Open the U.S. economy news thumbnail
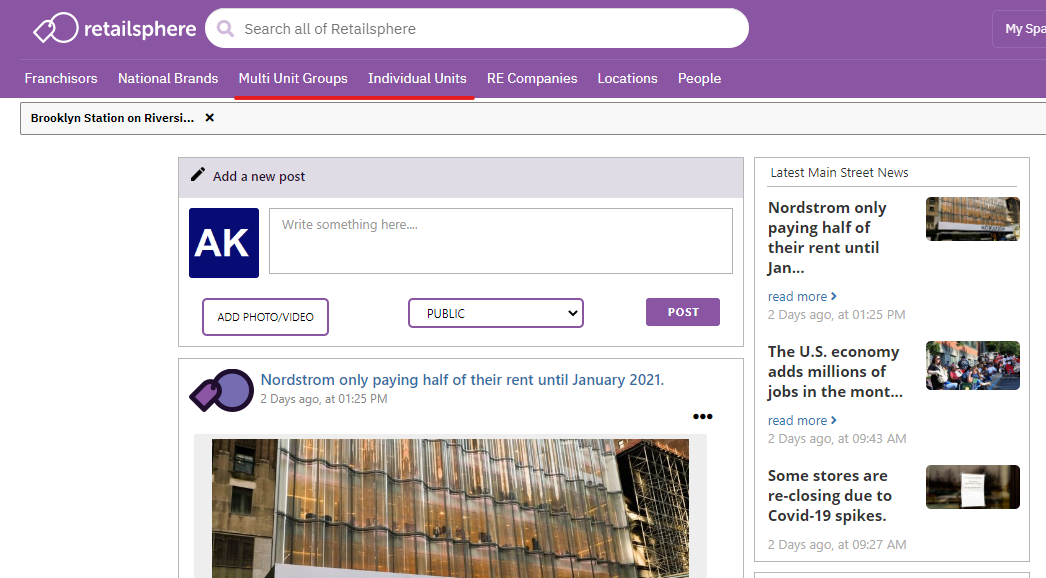The height and width of the screenshot is (578, 1046). click(973, 365)
